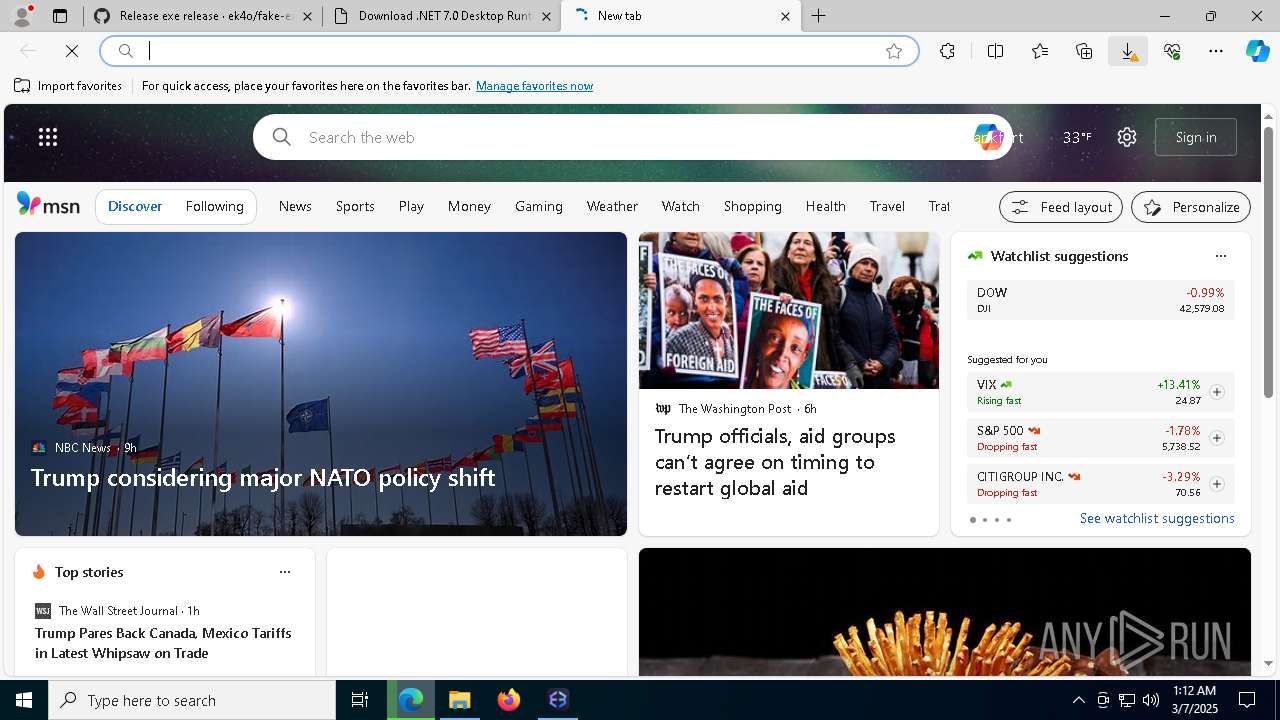Open the MSN app launcher grid
The image size is (1280, 720).
tap(48, 137)
